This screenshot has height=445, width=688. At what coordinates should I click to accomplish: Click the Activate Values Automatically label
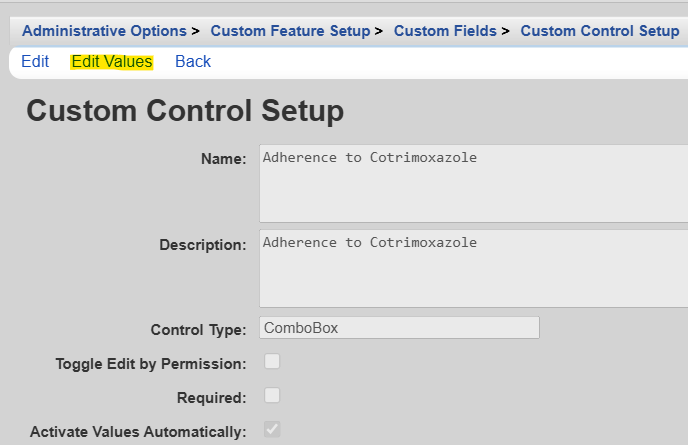pyautogui.click(x=138, y=432)
